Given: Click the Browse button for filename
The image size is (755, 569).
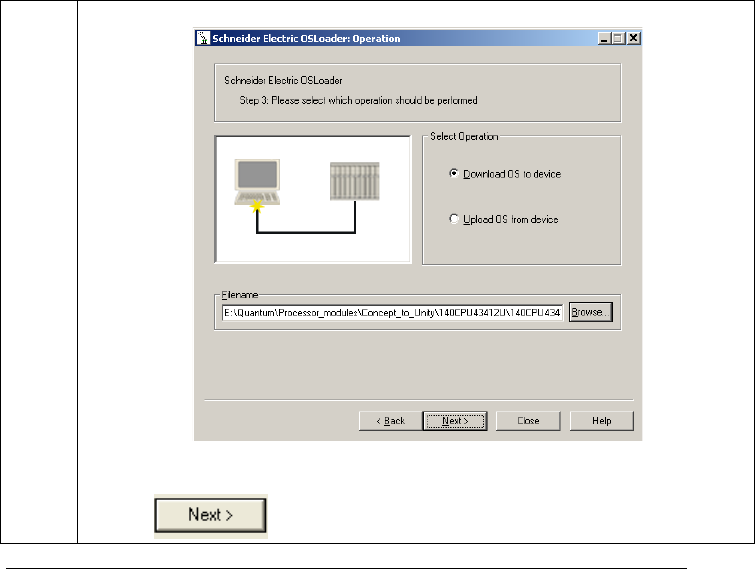Looking at the screenshot, I should (590, 312).
